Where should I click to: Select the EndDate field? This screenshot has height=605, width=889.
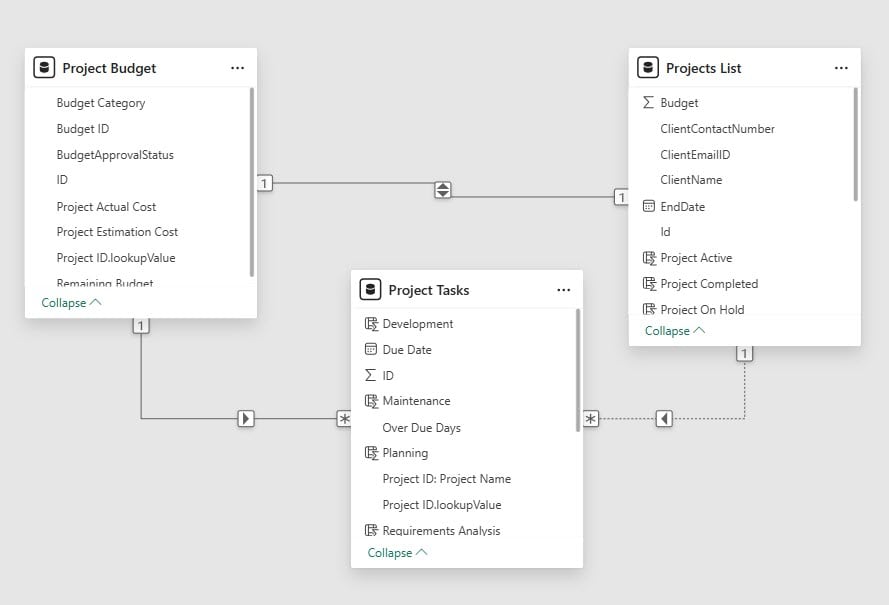tap(683, 206)
